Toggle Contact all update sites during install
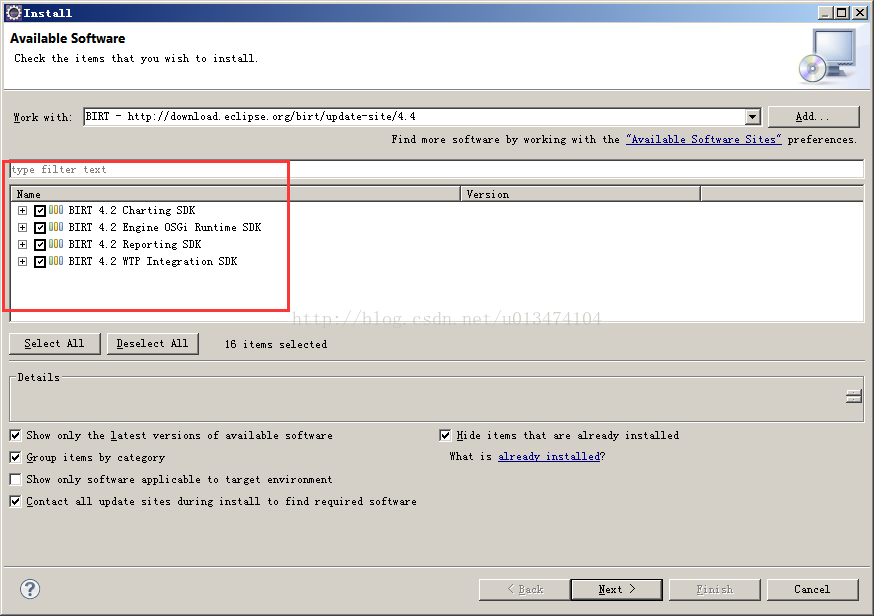The image size is (874, 616). [x=16, y=501]
